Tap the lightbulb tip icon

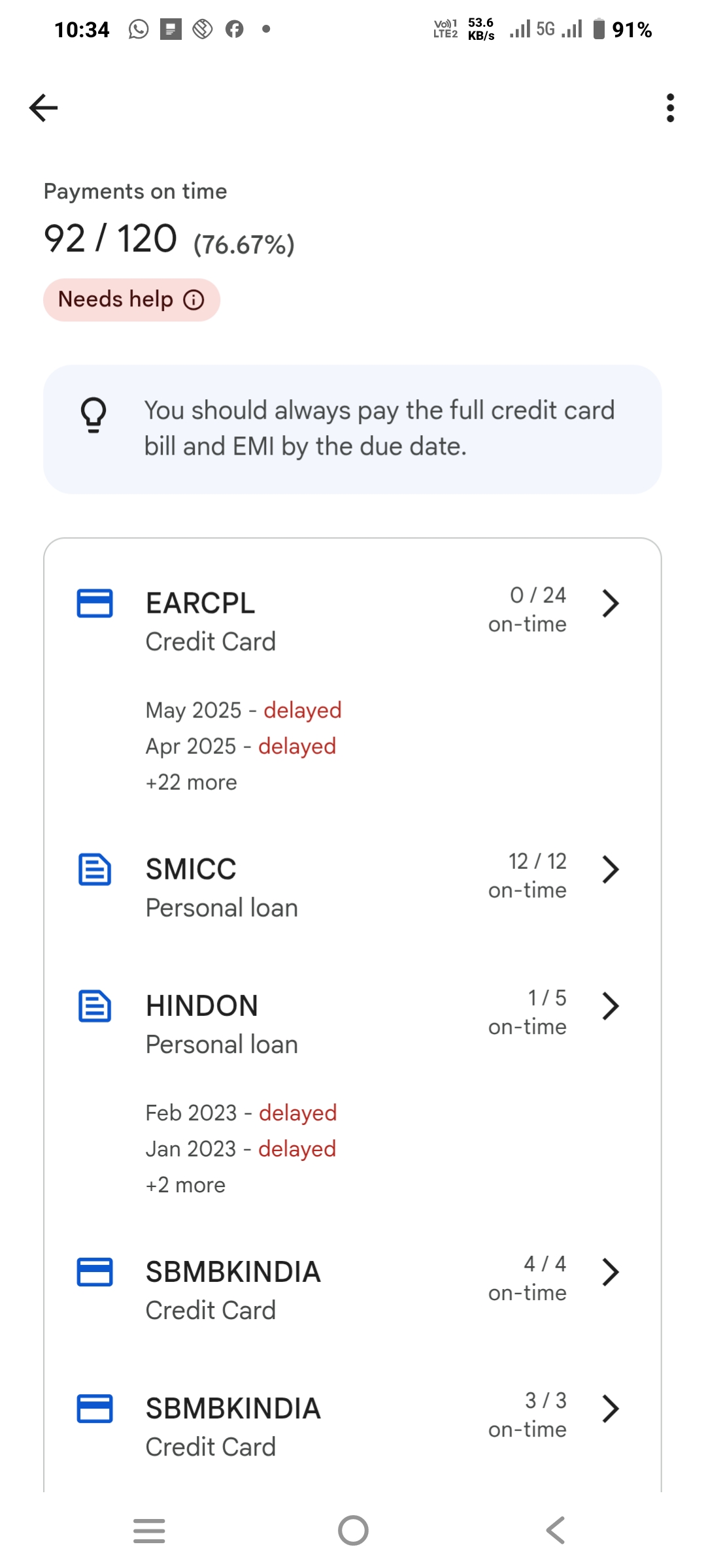click(93, 415)
